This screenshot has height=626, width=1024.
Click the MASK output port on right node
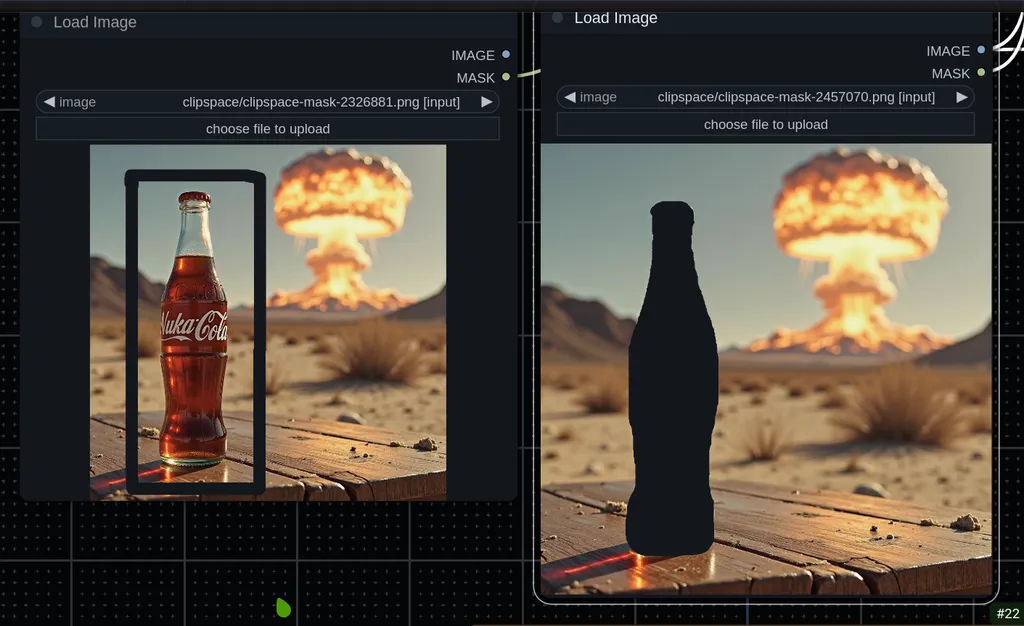tap(981, 72)
